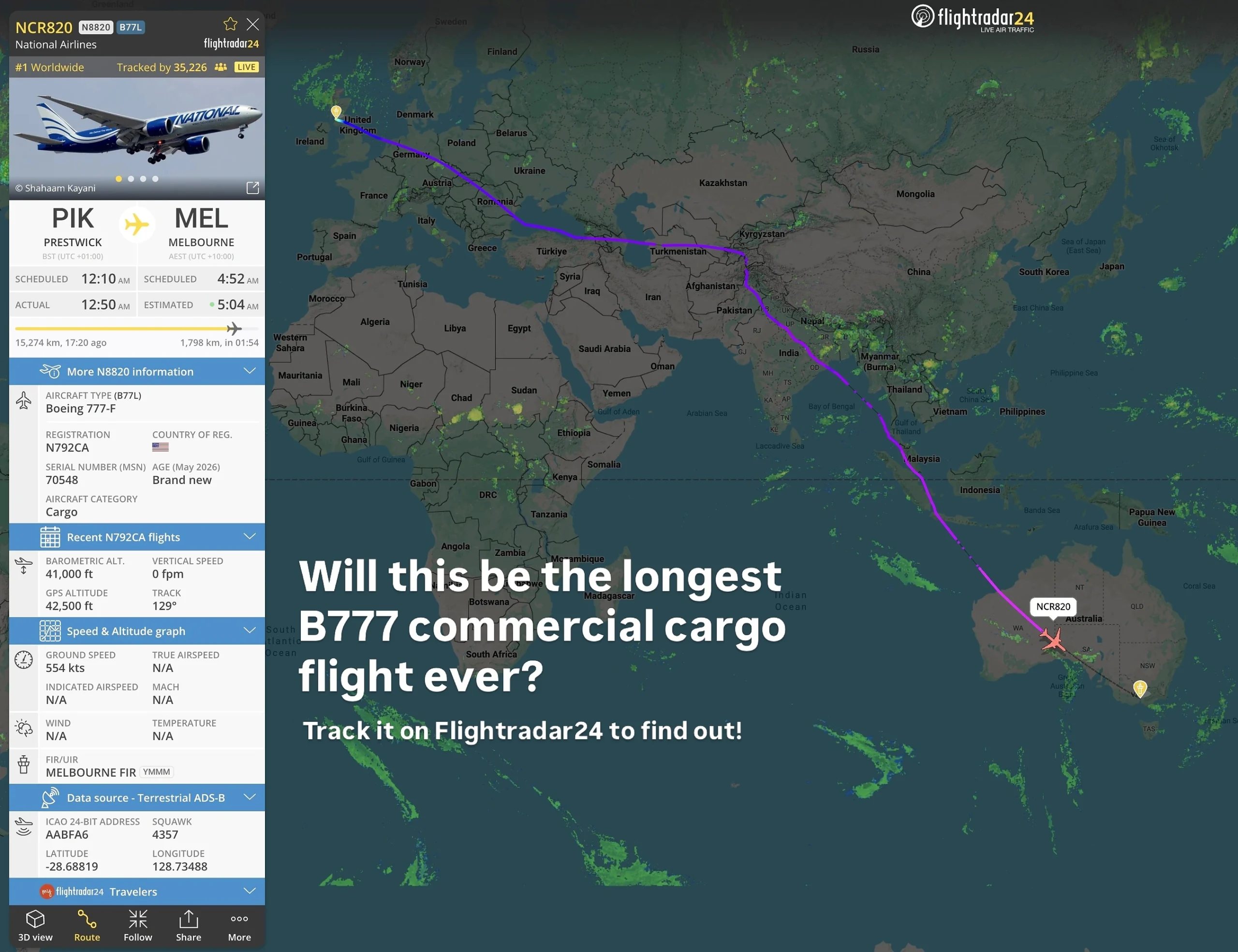The image size is (1238, 952).
Task: Click the Boeing 777-F aircraft type value
Action: [81, 409]
